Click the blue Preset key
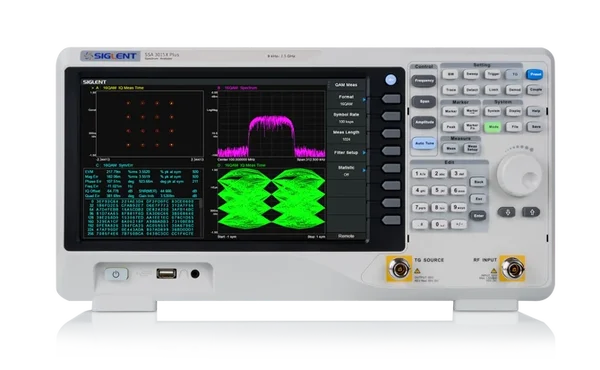 click(535, 74)
